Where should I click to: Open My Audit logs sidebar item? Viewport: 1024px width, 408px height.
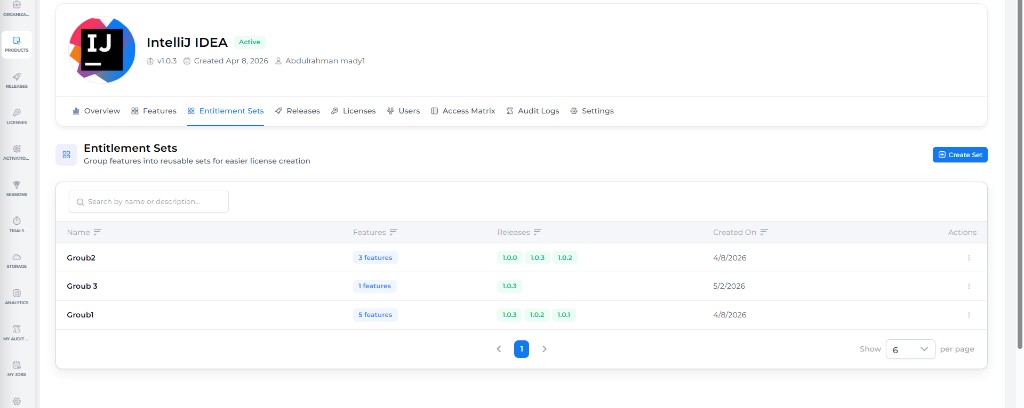pos(16,333)
